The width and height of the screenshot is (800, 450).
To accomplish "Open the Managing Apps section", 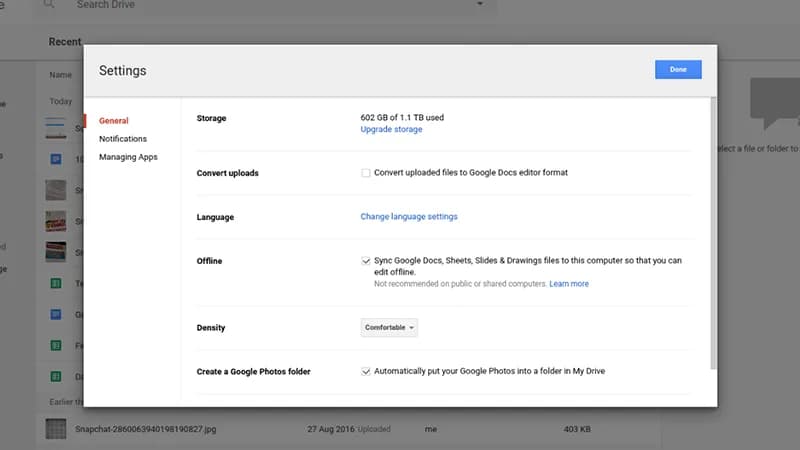I will tap(127, 157).
